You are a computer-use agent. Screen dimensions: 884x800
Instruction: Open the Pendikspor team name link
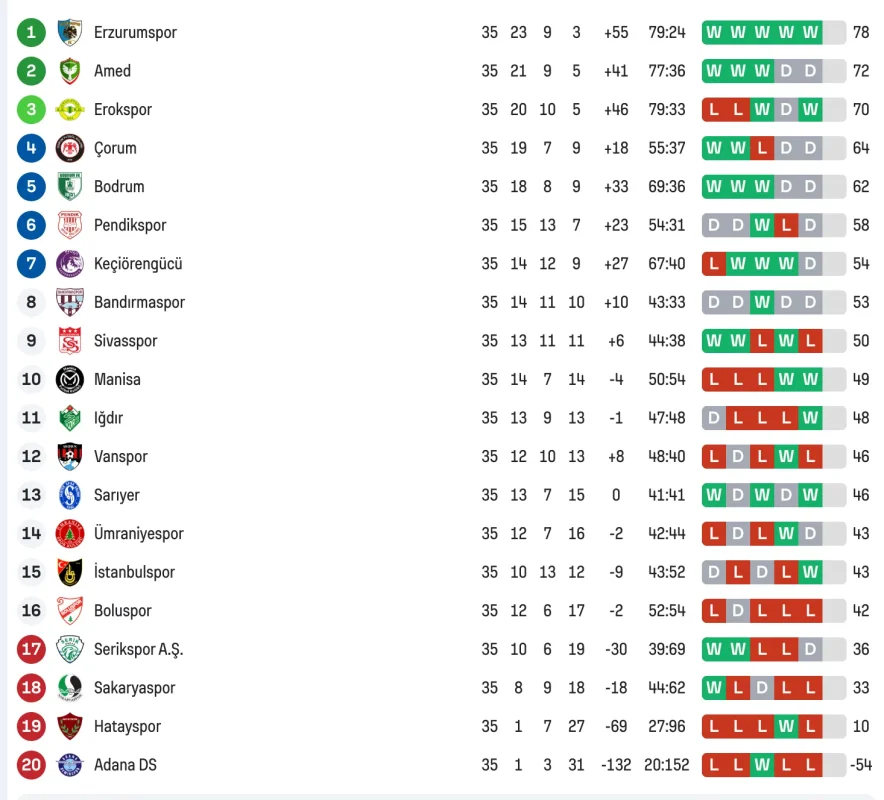tap(130, 225)
